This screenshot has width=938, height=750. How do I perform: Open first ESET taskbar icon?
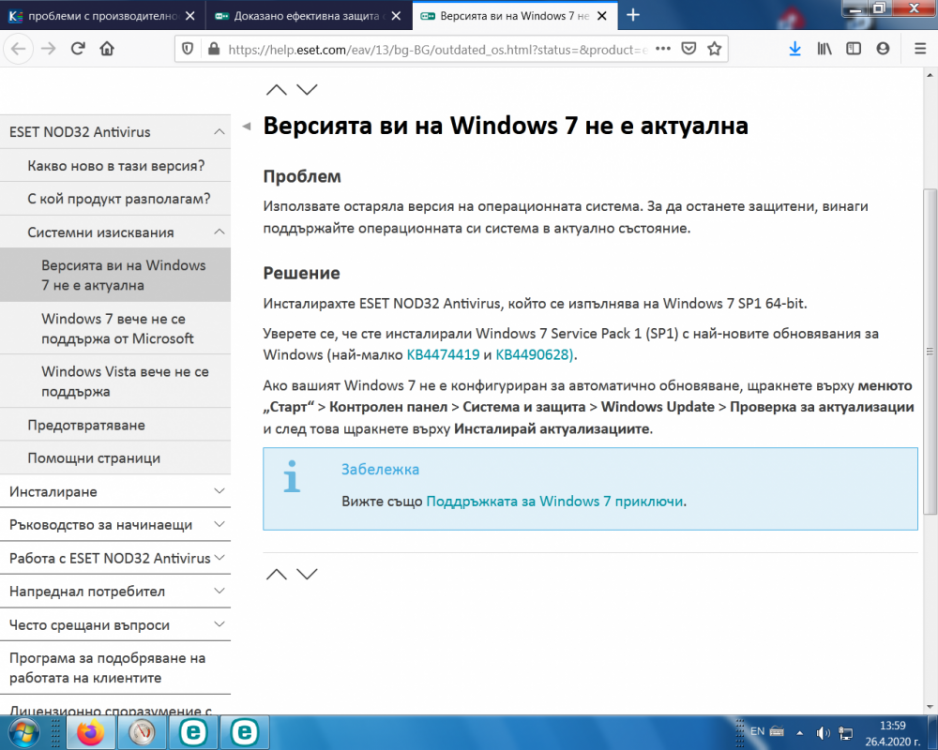193,732
